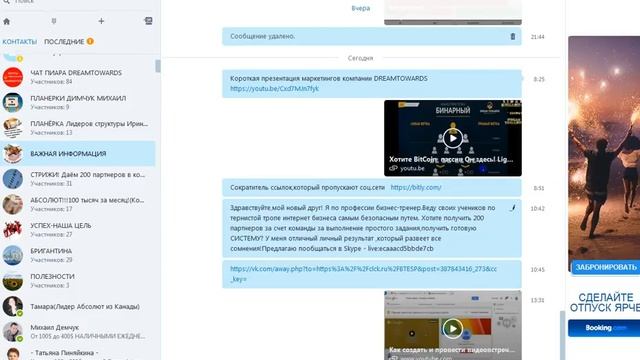Open chat ПЛАНЁРКА Лидеров структуры Ирин...
The image size is (640, 360).
click(78, 127)
